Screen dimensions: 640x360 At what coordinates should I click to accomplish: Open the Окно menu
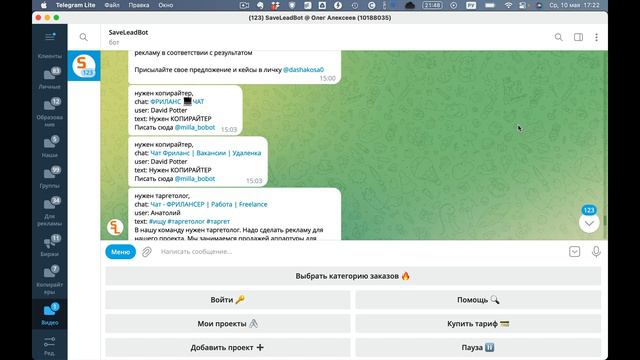166,5
